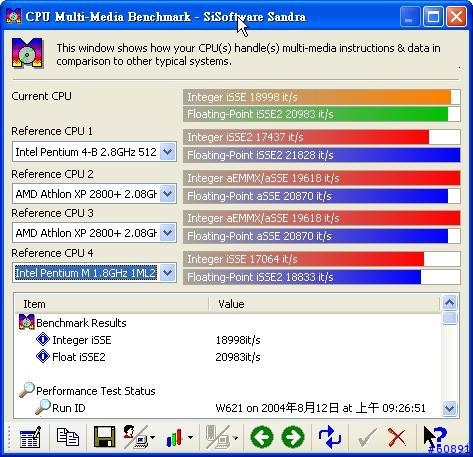Click the results list scroll up arrow
The height and width of the screenshot is (457, 473).
click(449, 303)
